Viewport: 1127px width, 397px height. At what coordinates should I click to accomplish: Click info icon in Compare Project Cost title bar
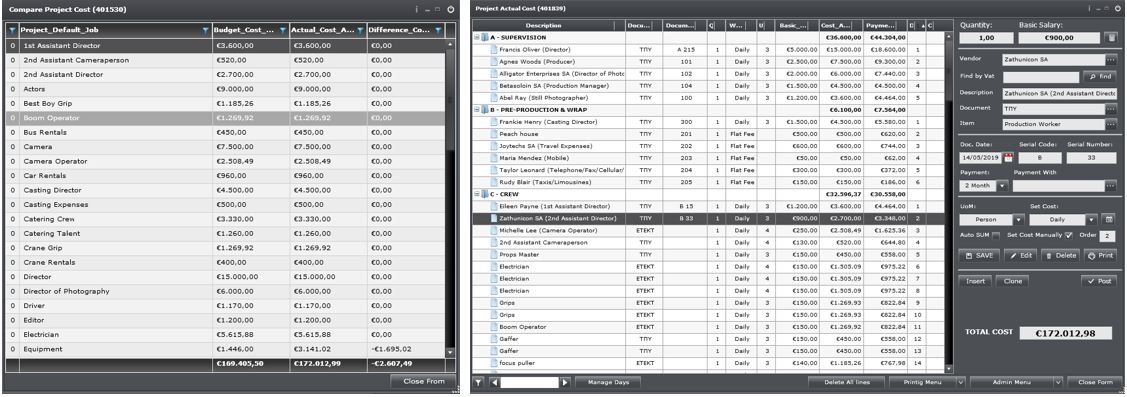416,9
